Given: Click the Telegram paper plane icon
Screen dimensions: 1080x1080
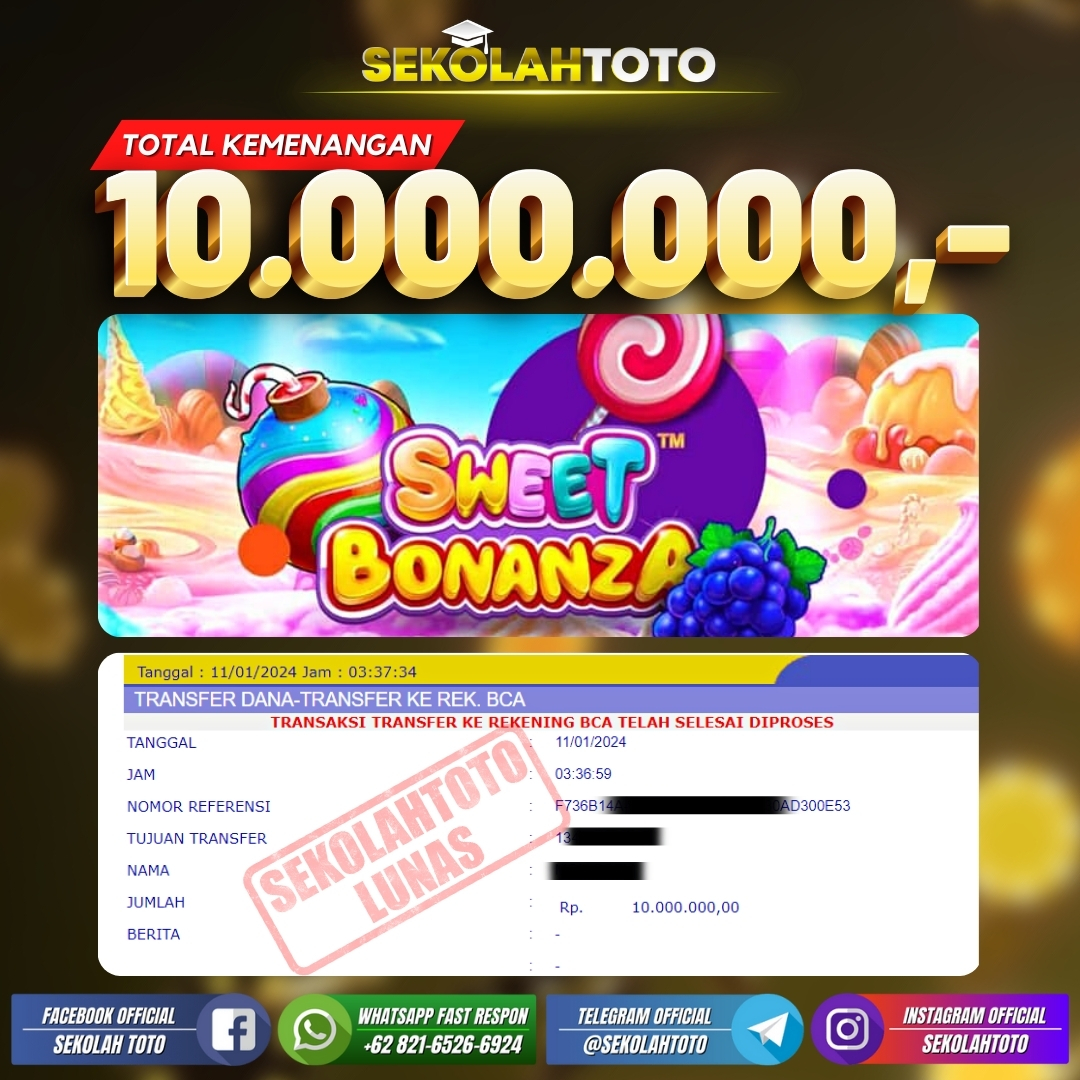Looking at the screenshot, I should [767, 1030].
